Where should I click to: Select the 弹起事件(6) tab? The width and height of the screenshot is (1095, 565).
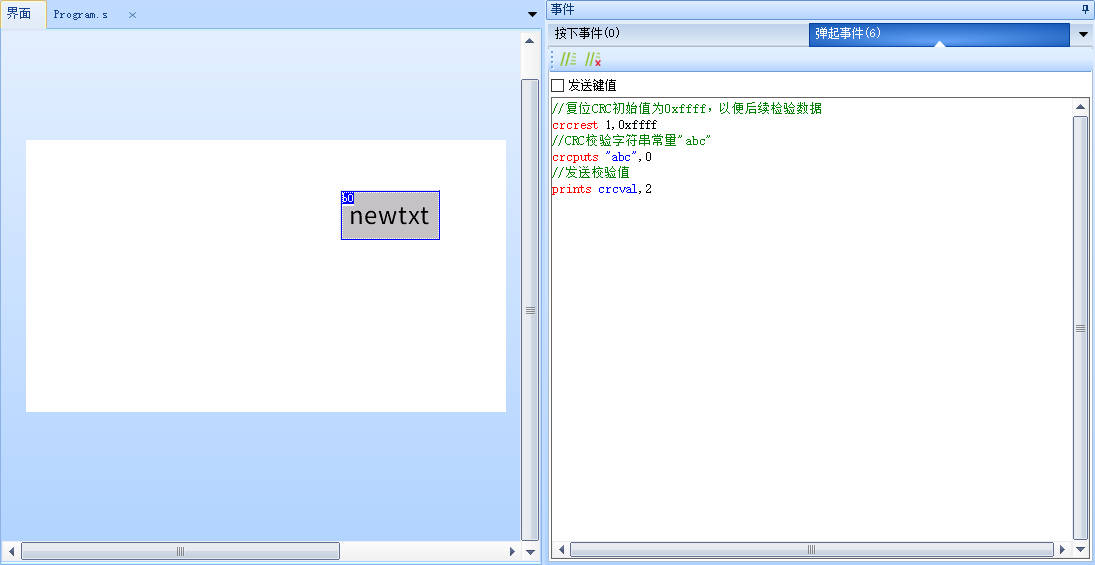click(x=848, y=34)
